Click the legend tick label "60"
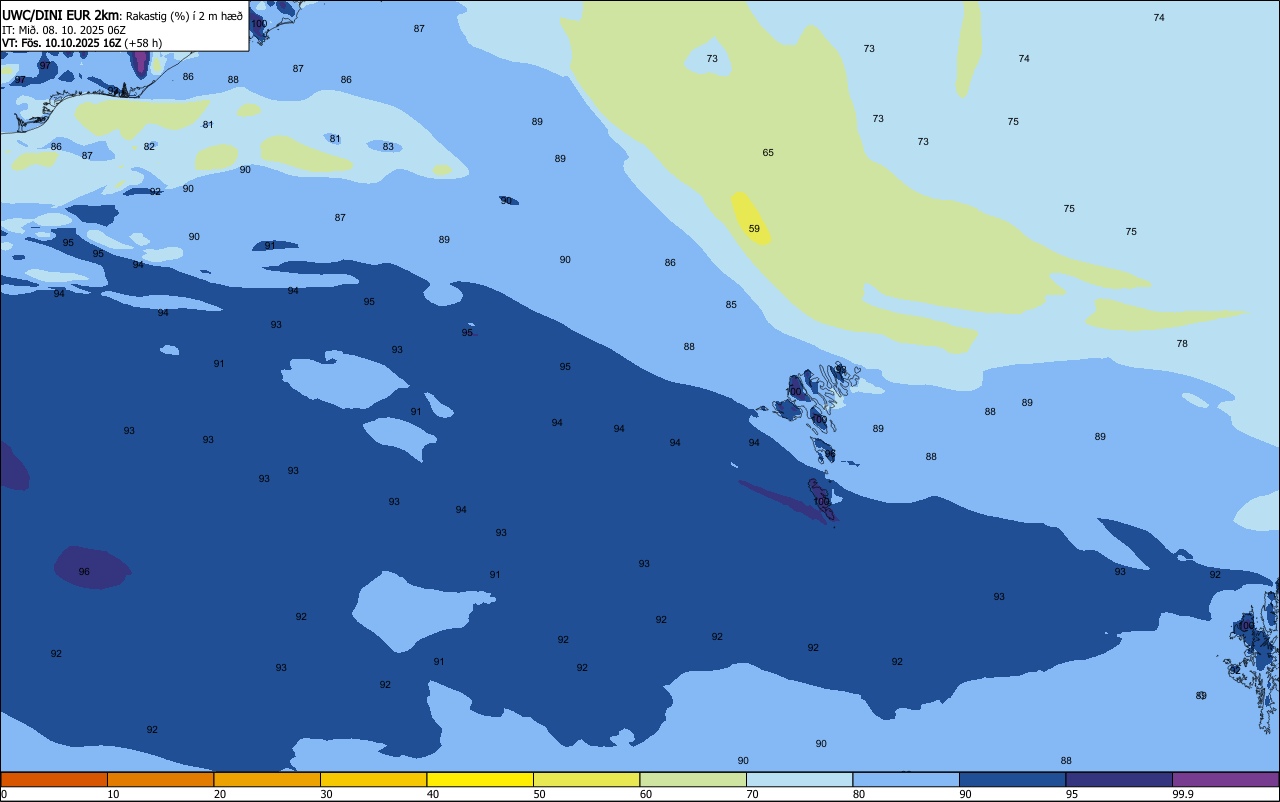1280x802 pixels. [x=646, y=794]
